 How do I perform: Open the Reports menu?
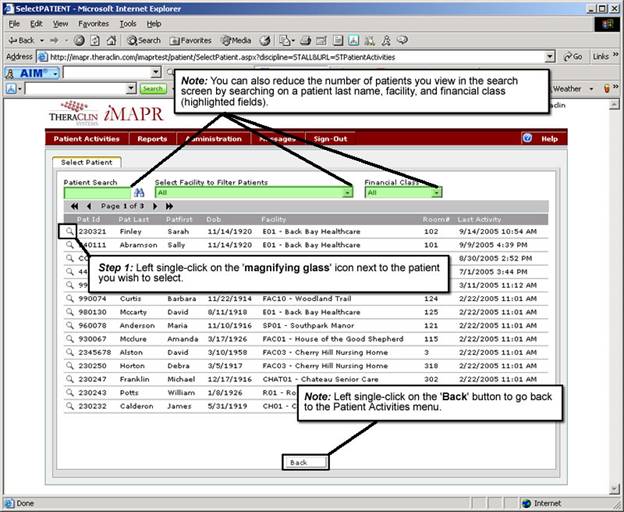[152, 139]
